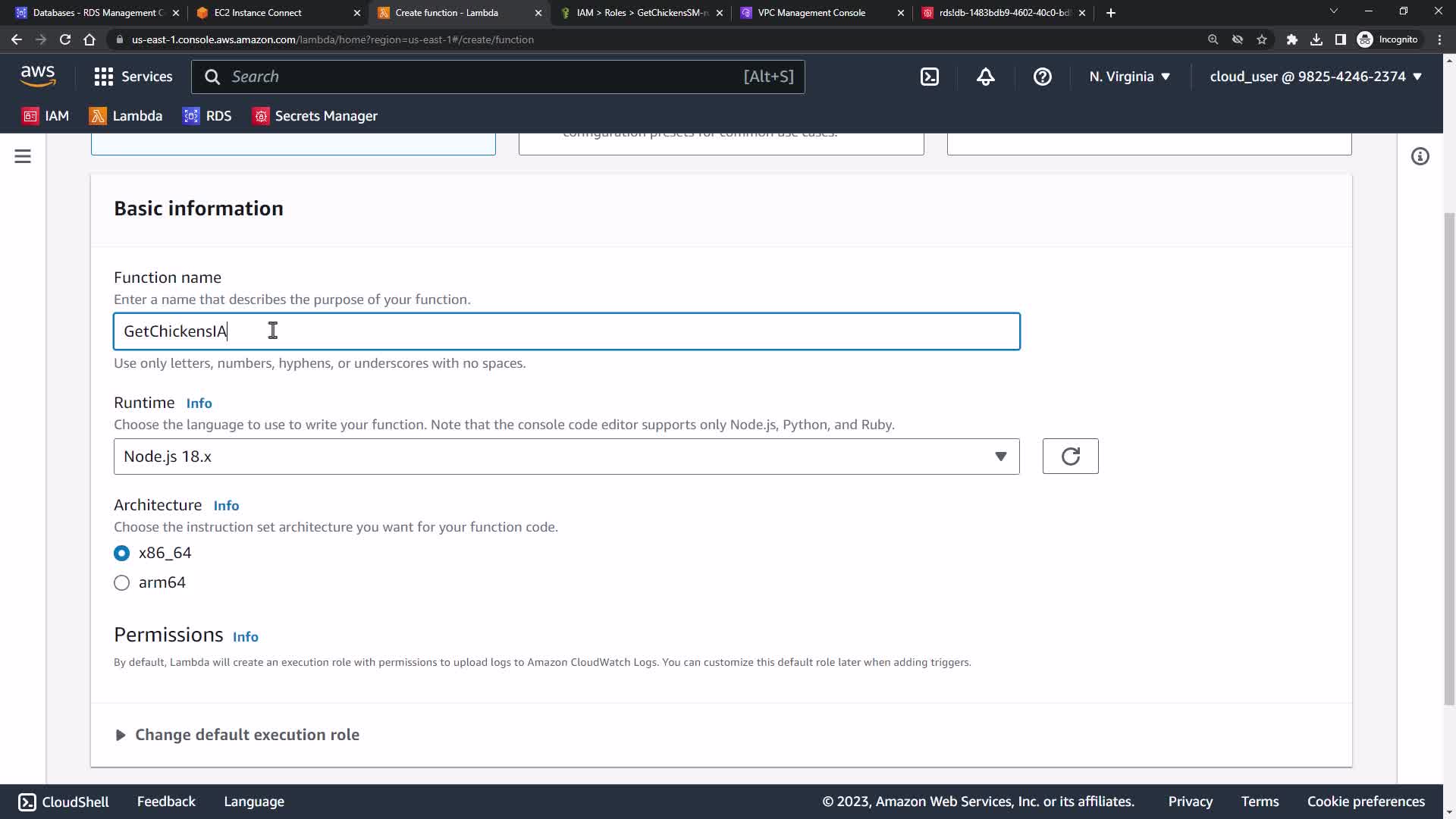Click the Permissions Info link
The height and width of the screenshot is (819, 1456).
coord(245,637)
